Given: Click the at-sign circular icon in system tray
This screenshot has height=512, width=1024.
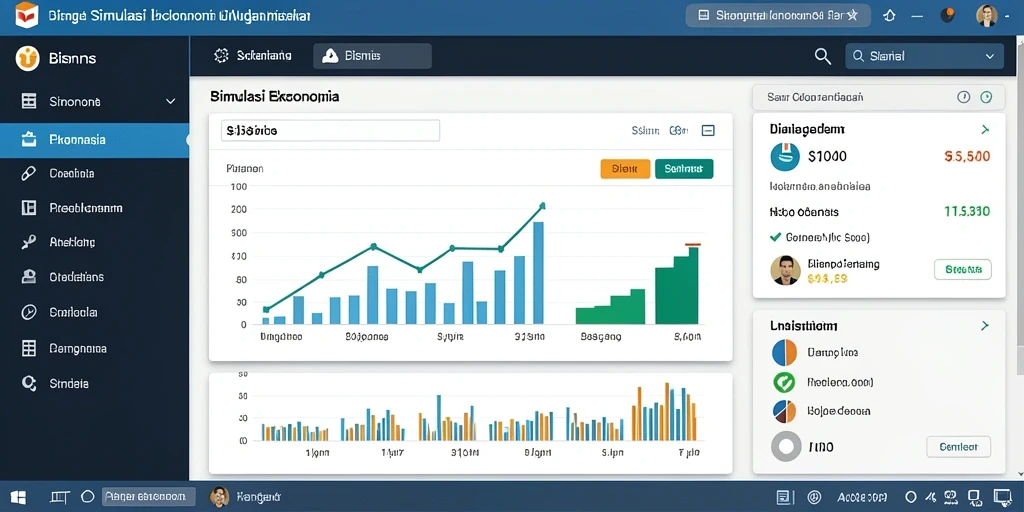Looking at the screenshot, I should (814, 498).
